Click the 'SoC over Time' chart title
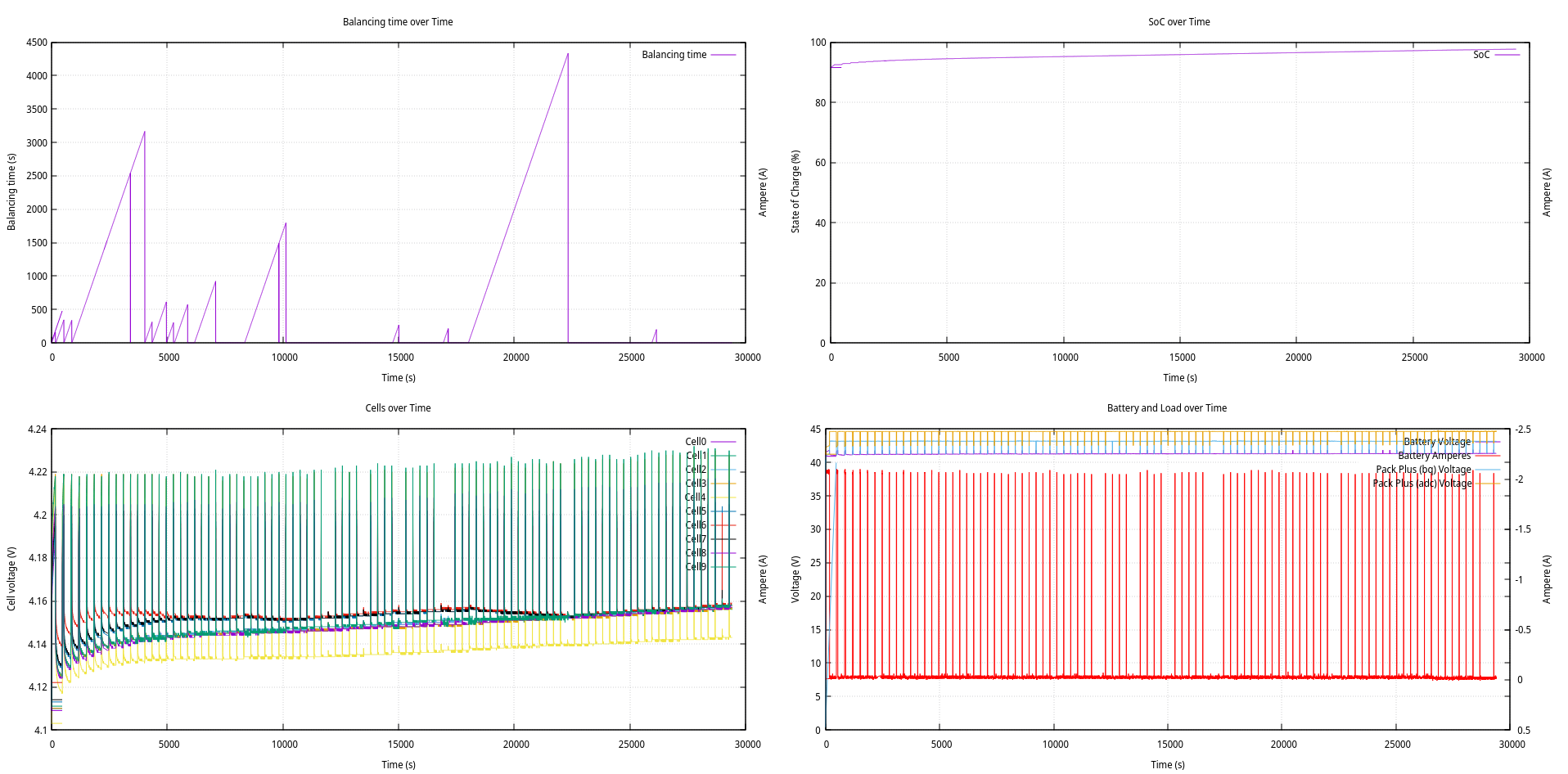The width and height of the screenshot is (1568, 774). point(1178,22)
